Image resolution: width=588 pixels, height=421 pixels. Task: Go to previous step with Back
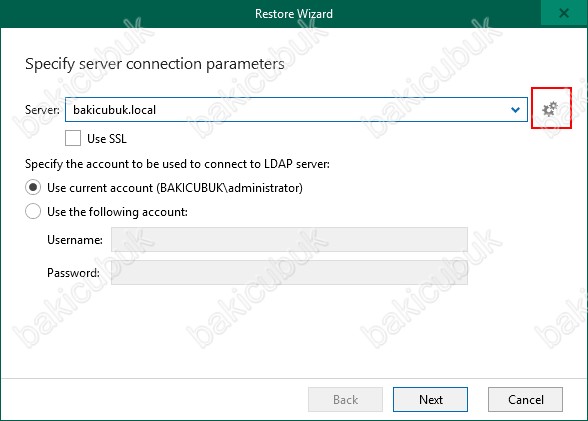pos(345,400)
